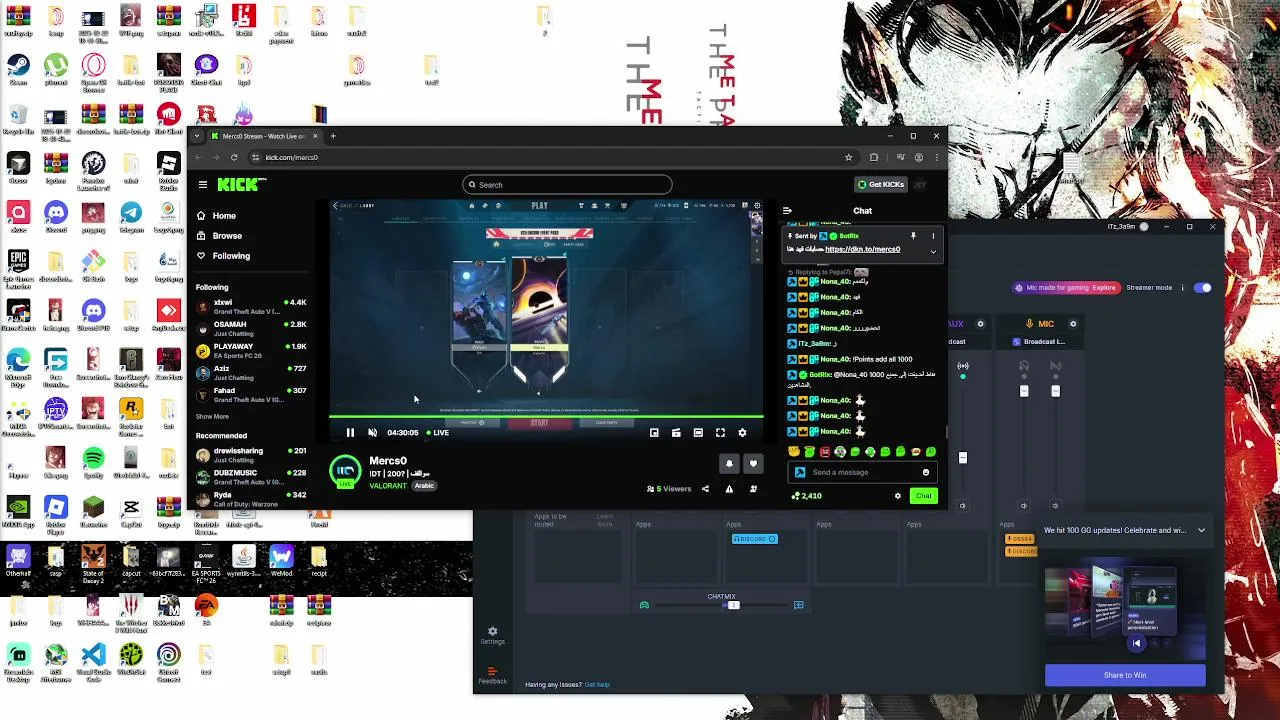
Task: Click the Send a message field
Action: 861,472
